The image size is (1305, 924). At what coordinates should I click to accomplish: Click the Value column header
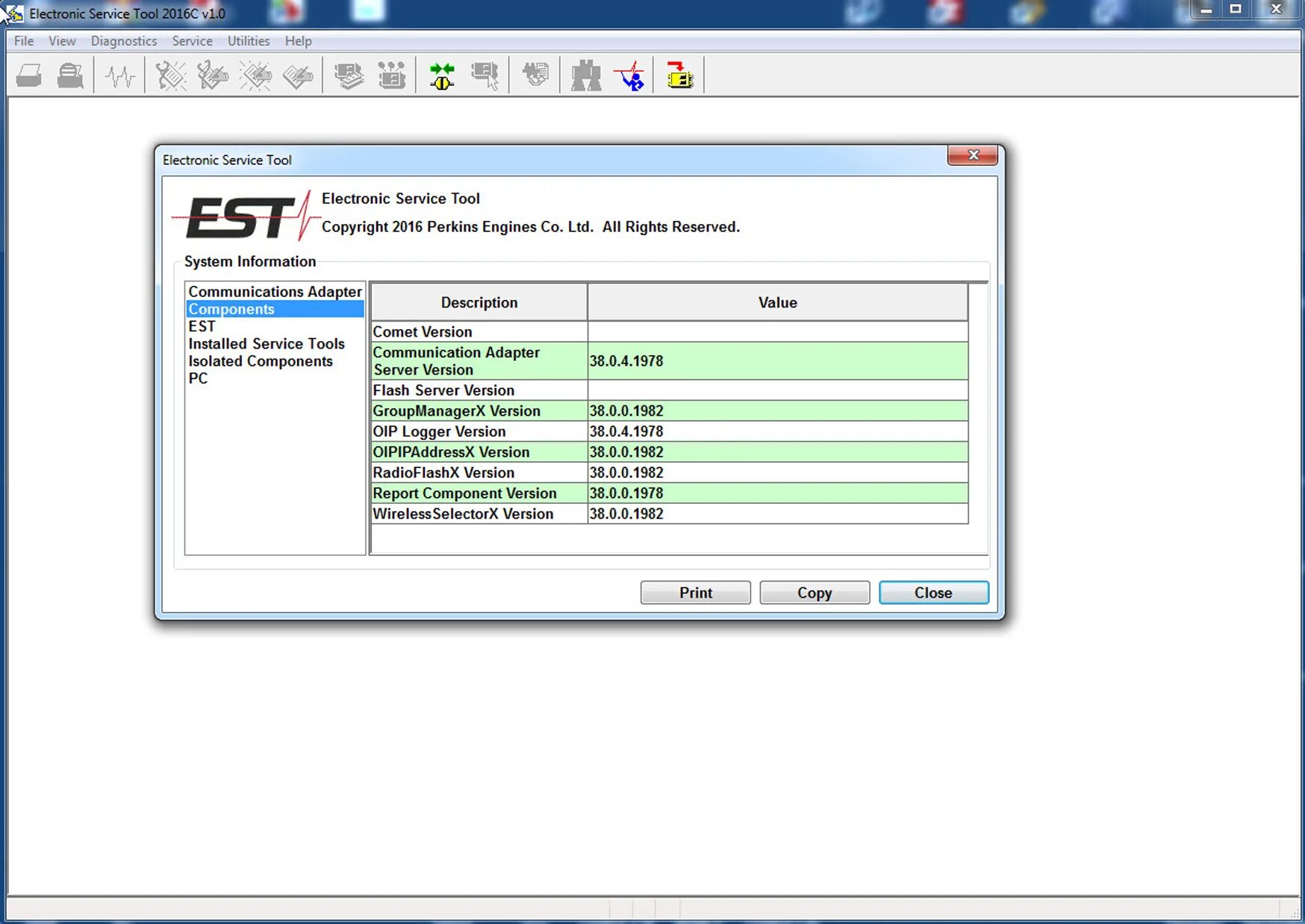tap(778, 302)
